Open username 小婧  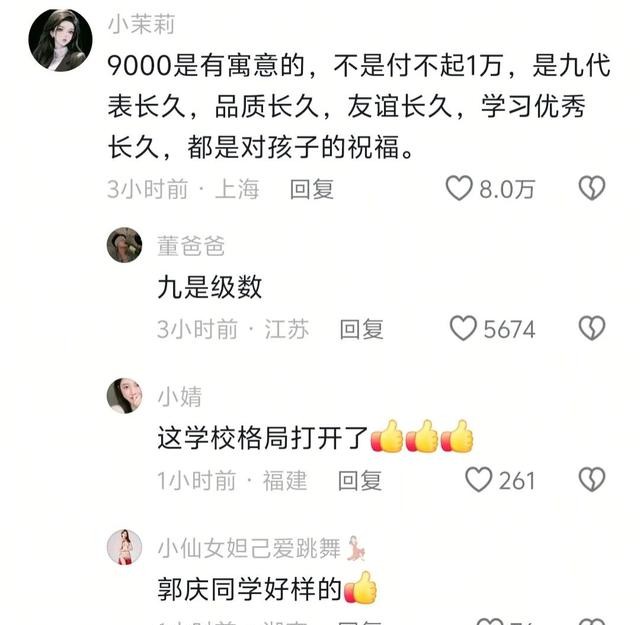point(180,397)
